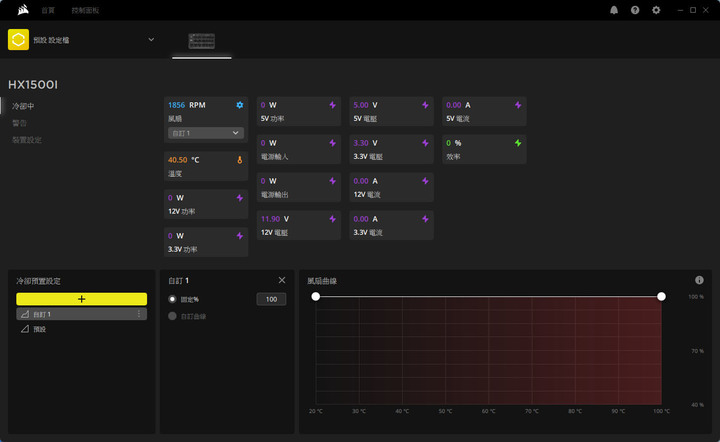
Task: Select the 自訂曲線 radio button
Action: tap(172, 316)
